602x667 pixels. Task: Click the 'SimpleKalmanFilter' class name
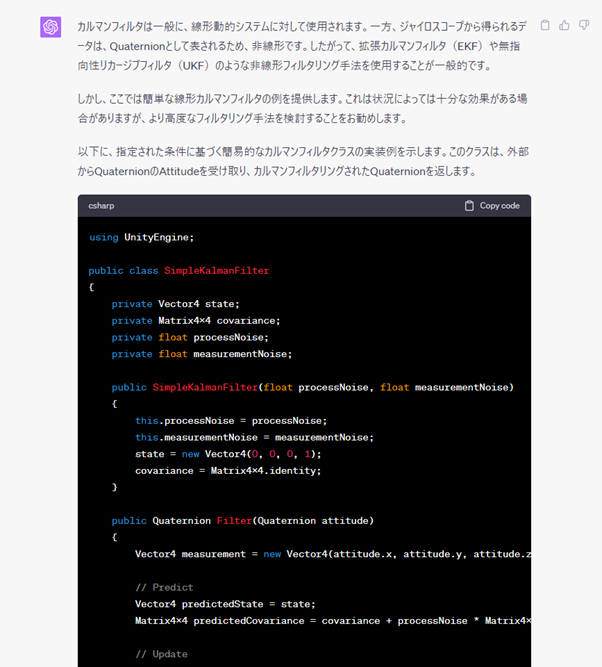click(x=217, y=271)
